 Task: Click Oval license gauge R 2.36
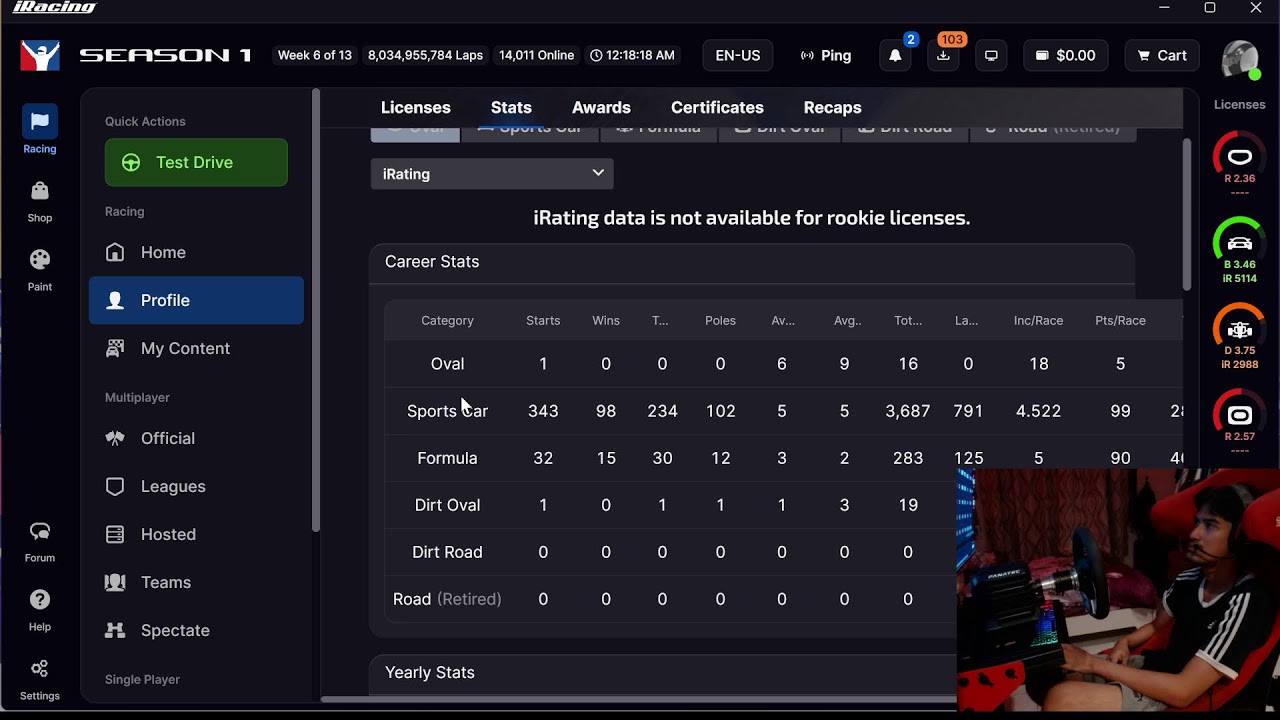(x=1239, y=163)
